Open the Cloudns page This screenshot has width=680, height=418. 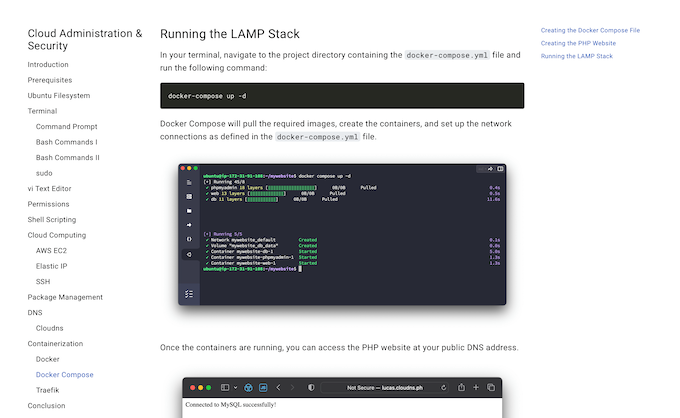49,328
